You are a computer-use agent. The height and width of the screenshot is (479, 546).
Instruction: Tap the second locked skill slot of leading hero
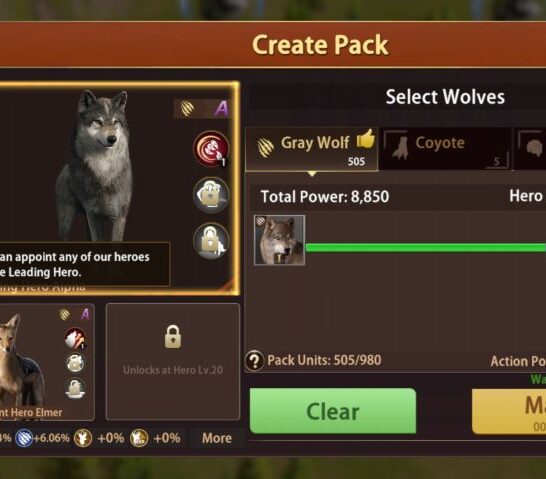[211, 241]
